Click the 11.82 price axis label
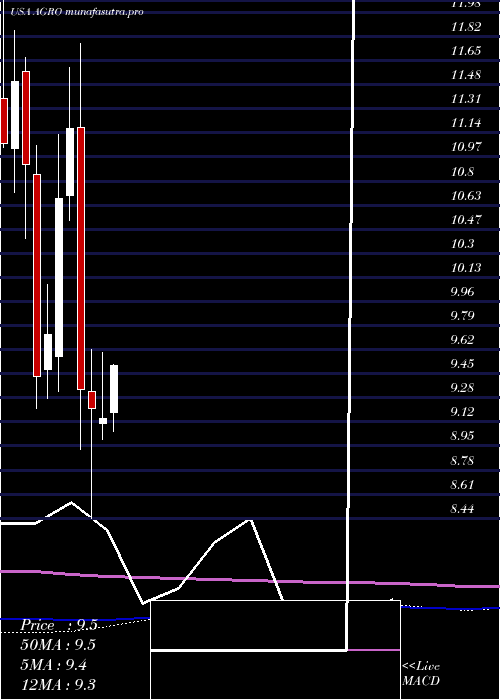Screen dimensions: 500x700 466,27
